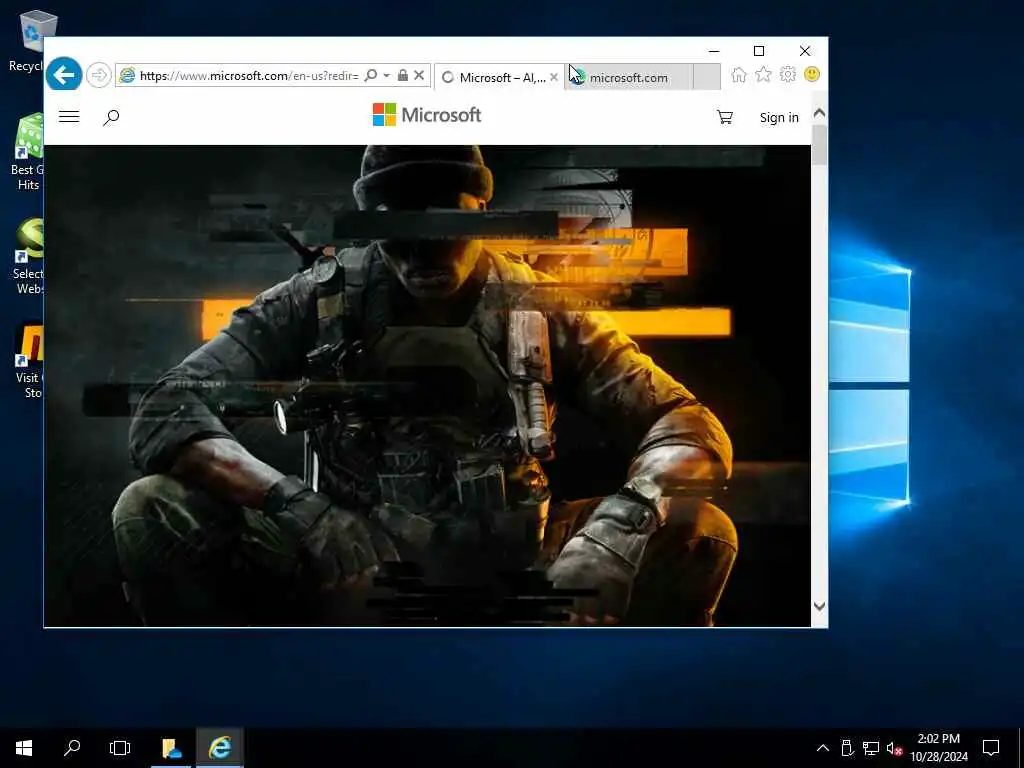Click the forward navigation arrow

pos(98,76)
